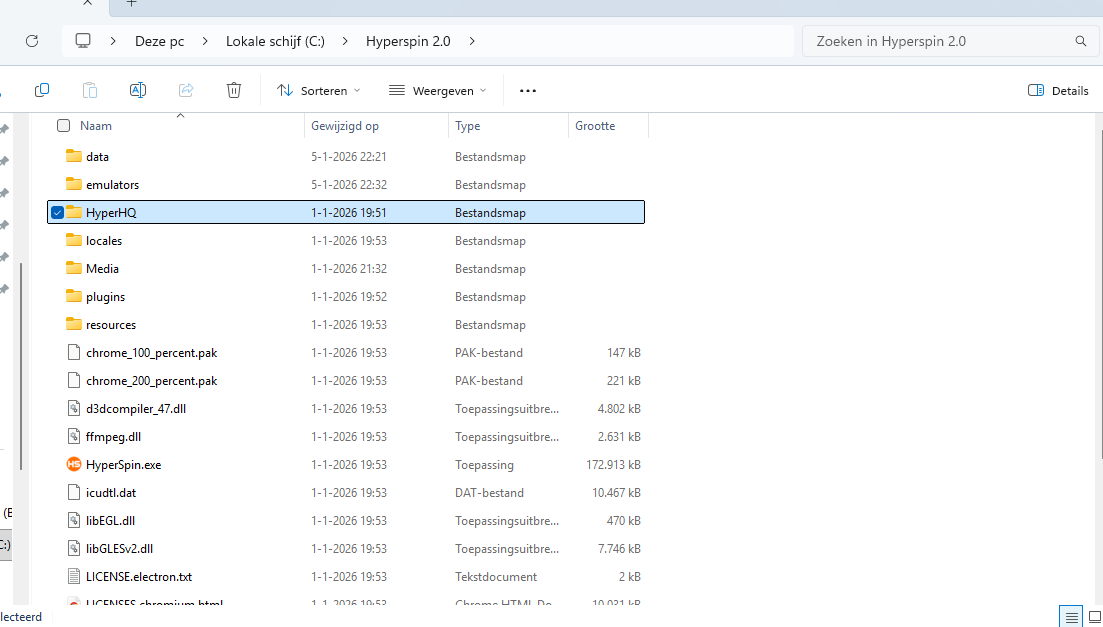Click the Copy icon in toolbar
Screen dimensions: 1103x627
tap(42, 90)
